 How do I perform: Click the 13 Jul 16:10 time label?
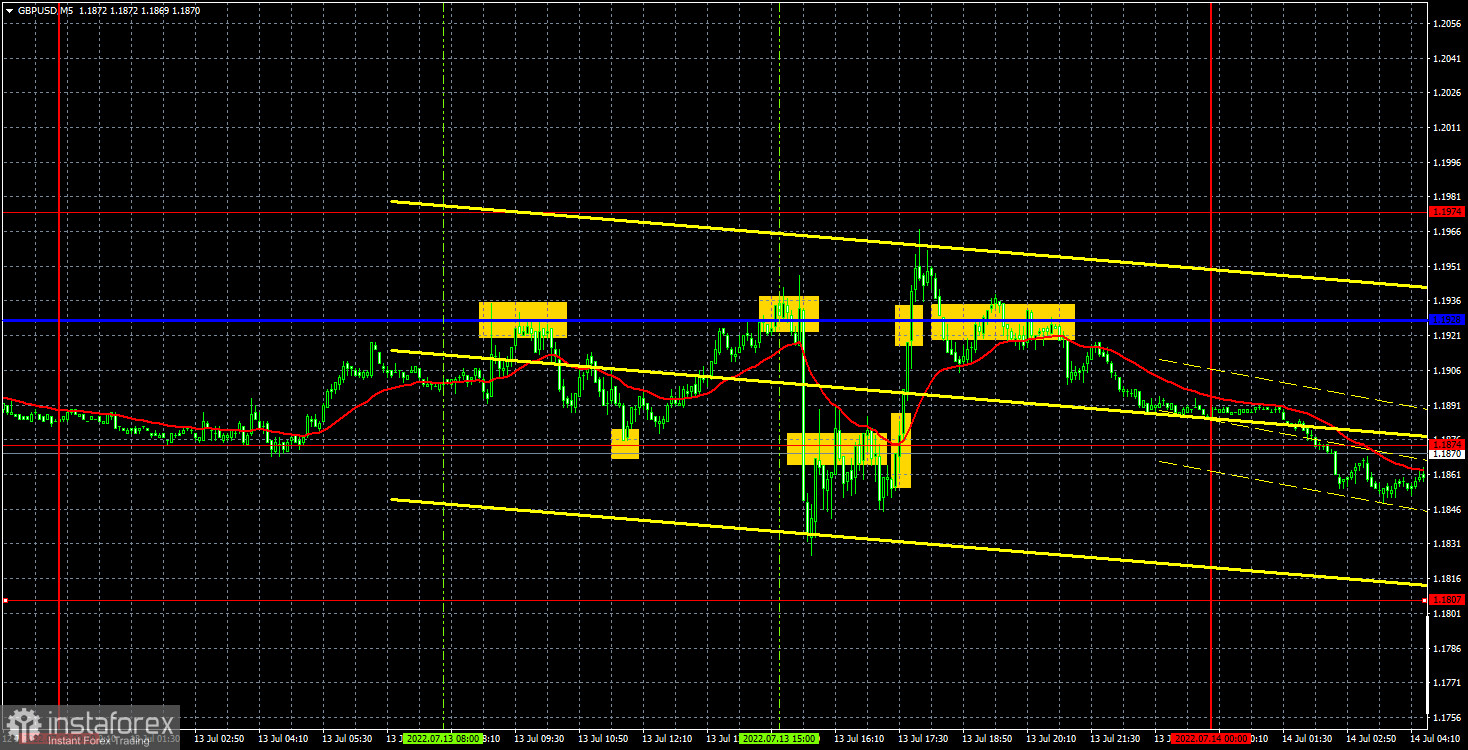point(859,739)
